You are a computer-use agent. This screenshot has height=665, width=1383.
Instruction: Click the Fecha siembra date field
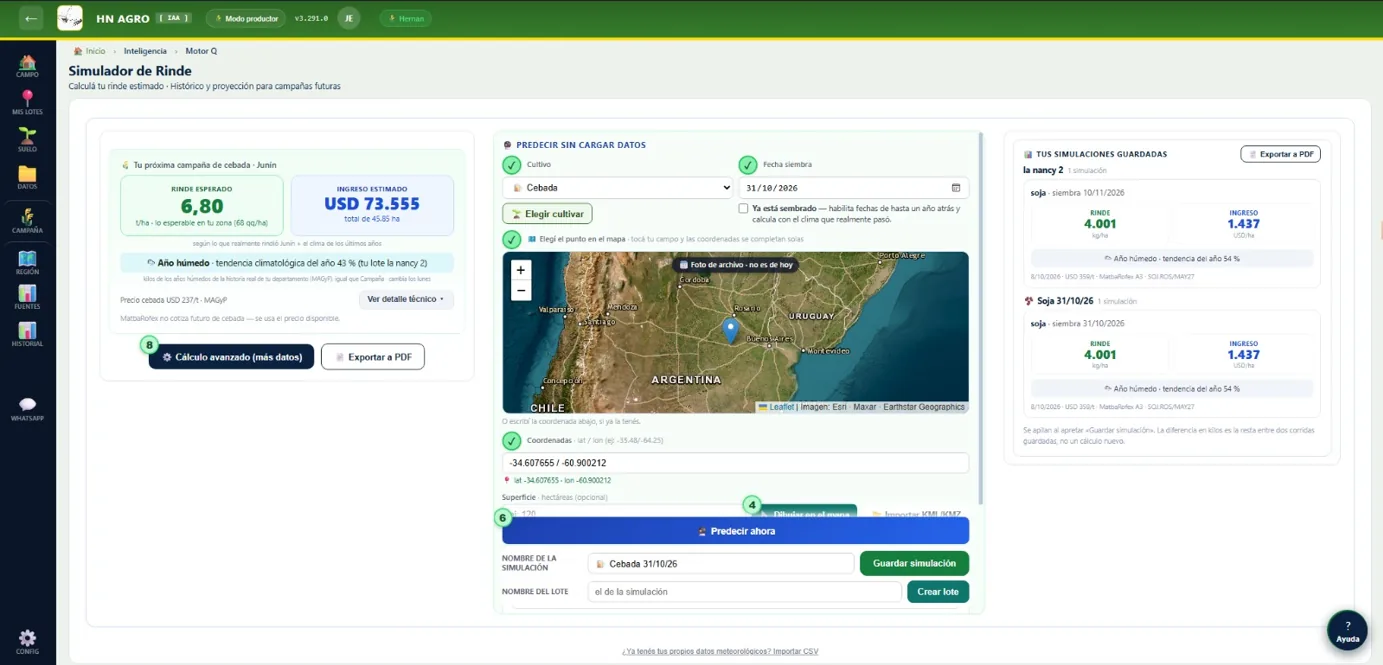point(853,188)
